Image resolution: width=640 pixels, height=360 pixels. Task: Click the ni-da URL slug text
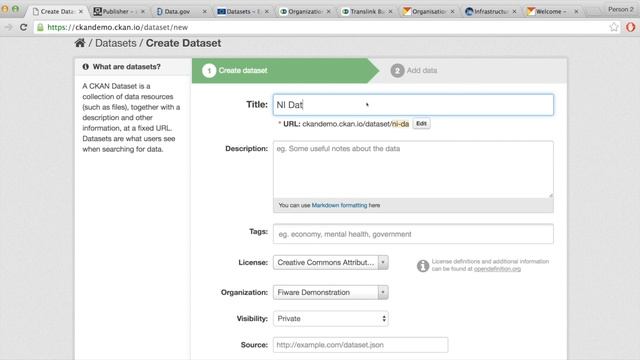pos(400,124)
